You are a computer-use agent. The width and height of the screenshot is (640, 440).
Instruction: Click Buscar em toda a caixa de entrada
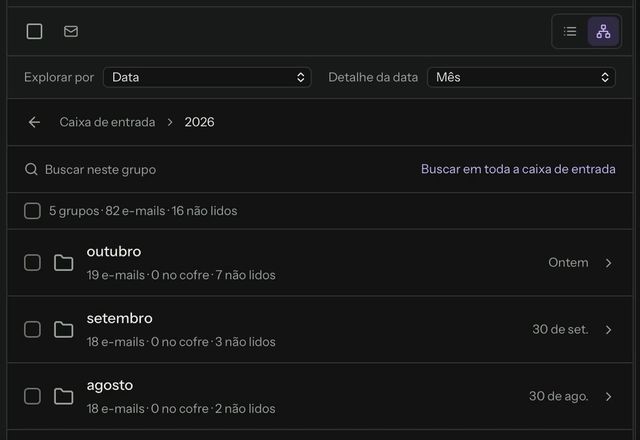point(518,169)
